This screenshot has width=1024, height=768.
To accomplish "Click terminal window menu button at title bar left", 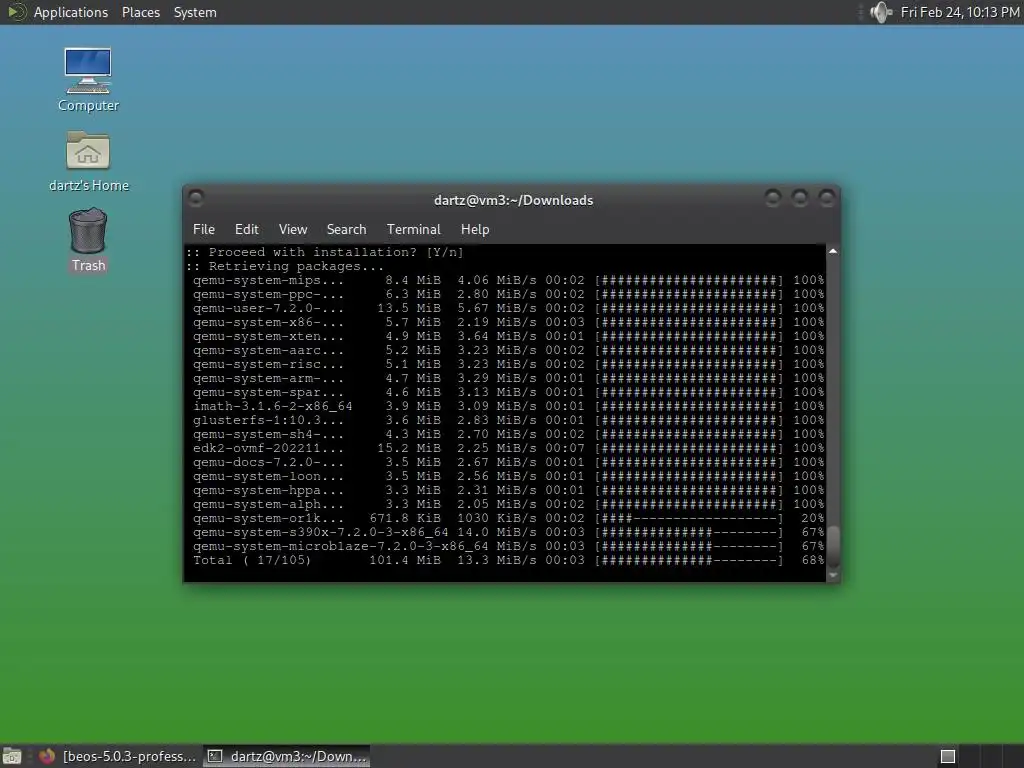I will [x=196, y=197].
